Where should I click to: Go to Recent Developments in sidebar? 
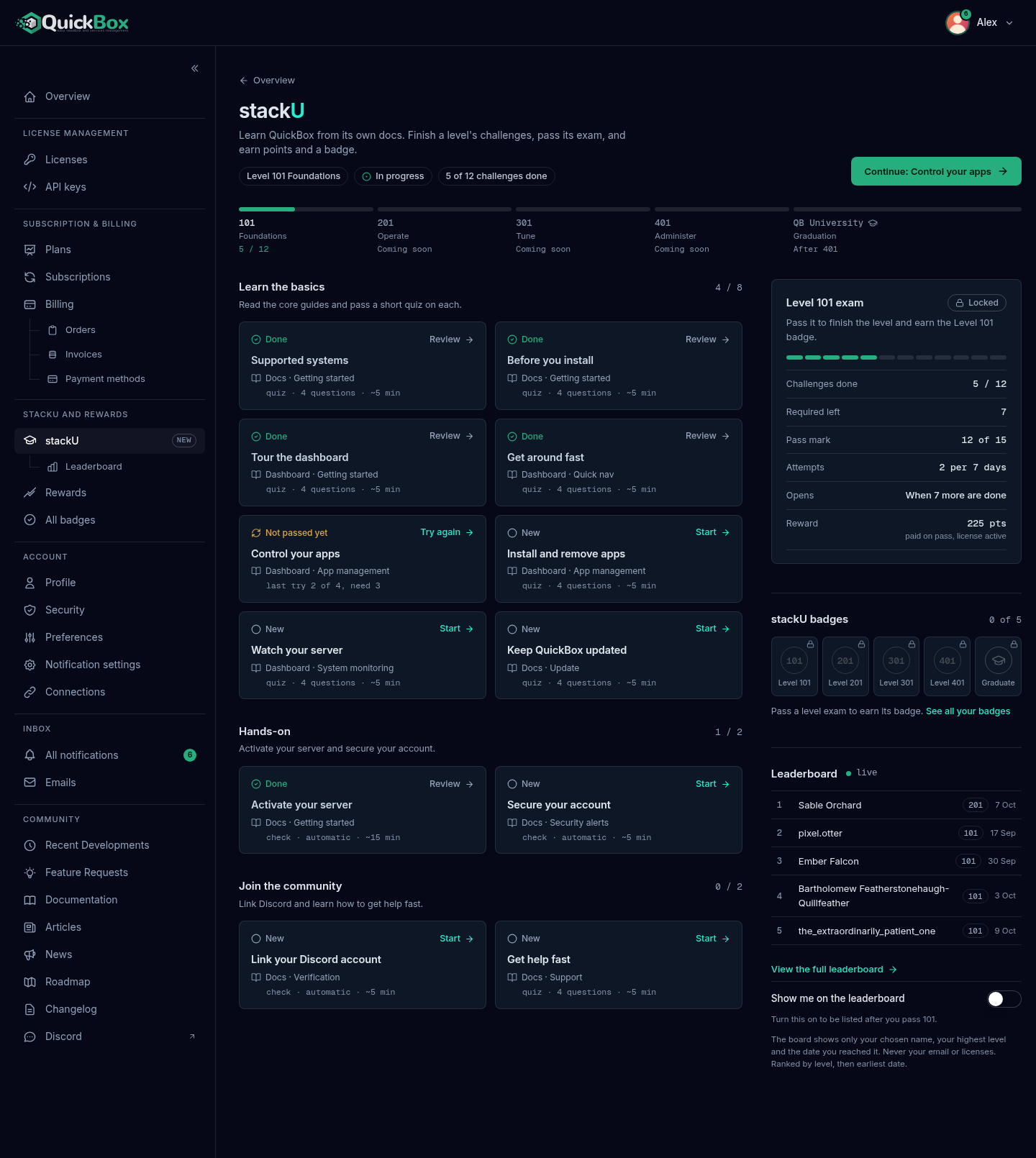109,845
